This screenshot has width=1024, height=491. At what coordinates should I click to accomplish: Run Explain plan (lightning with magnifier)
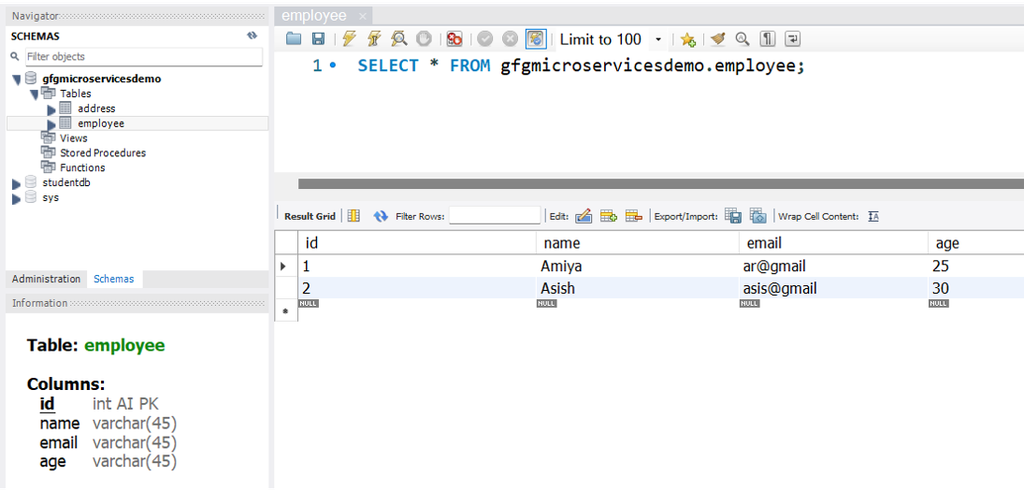pyautogui.click(x=399, y=39)
